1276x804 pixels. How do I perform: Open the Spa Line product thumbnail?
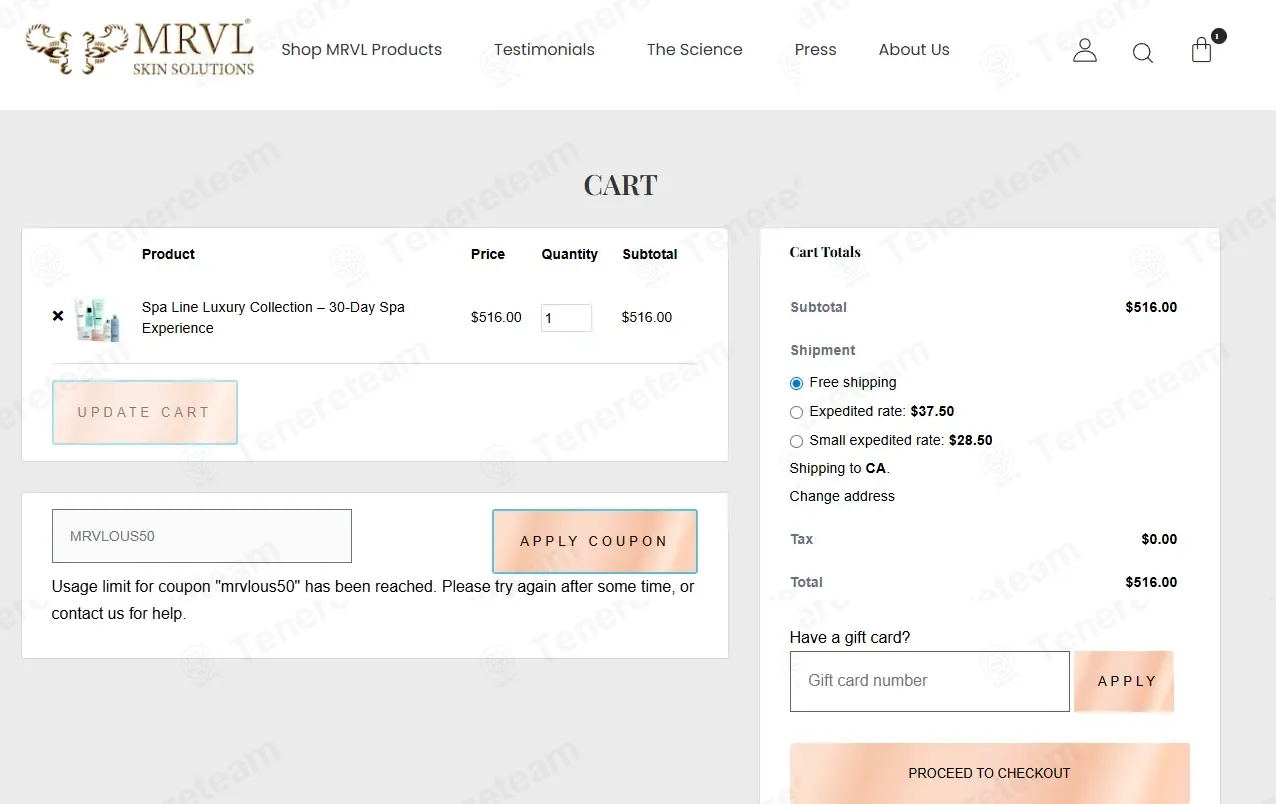click(x=97, y=319)
